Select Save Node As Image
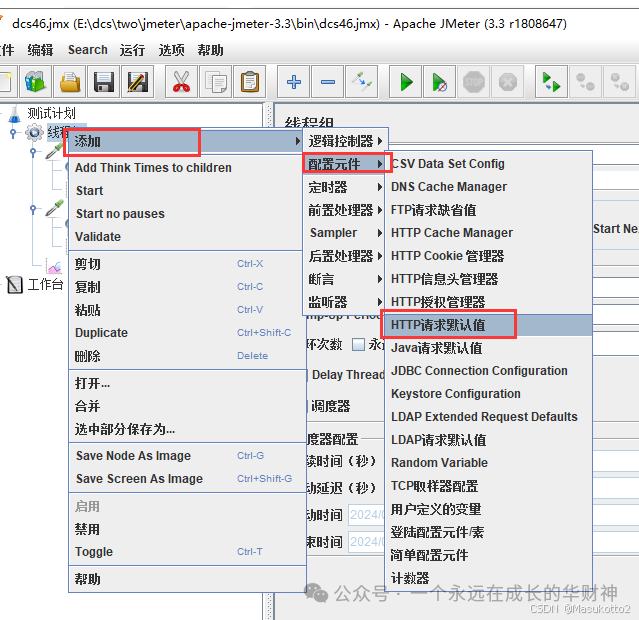 click(x=187, y=455)
